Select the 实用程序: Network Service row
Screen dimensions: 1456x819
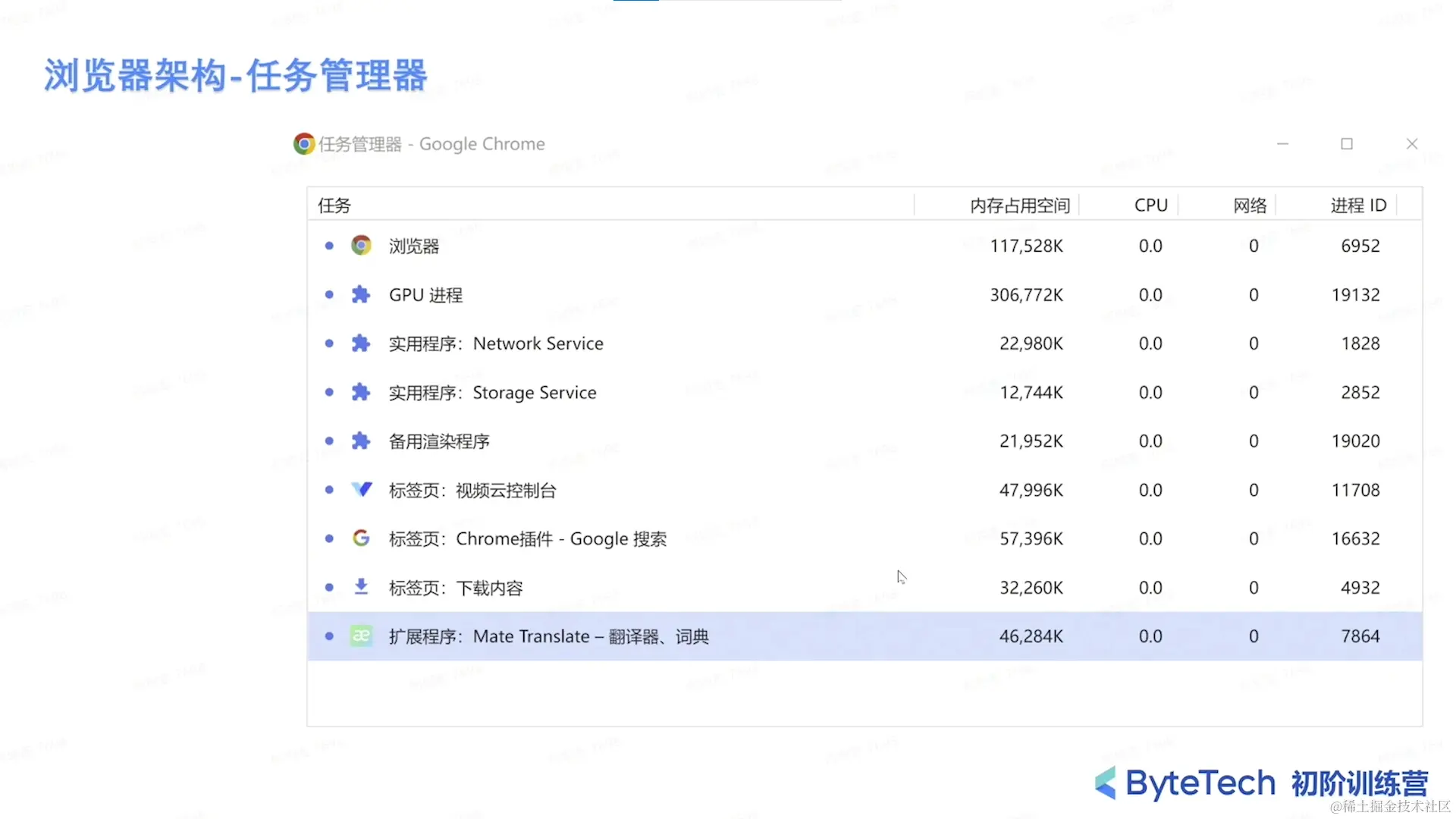(496, 344)
